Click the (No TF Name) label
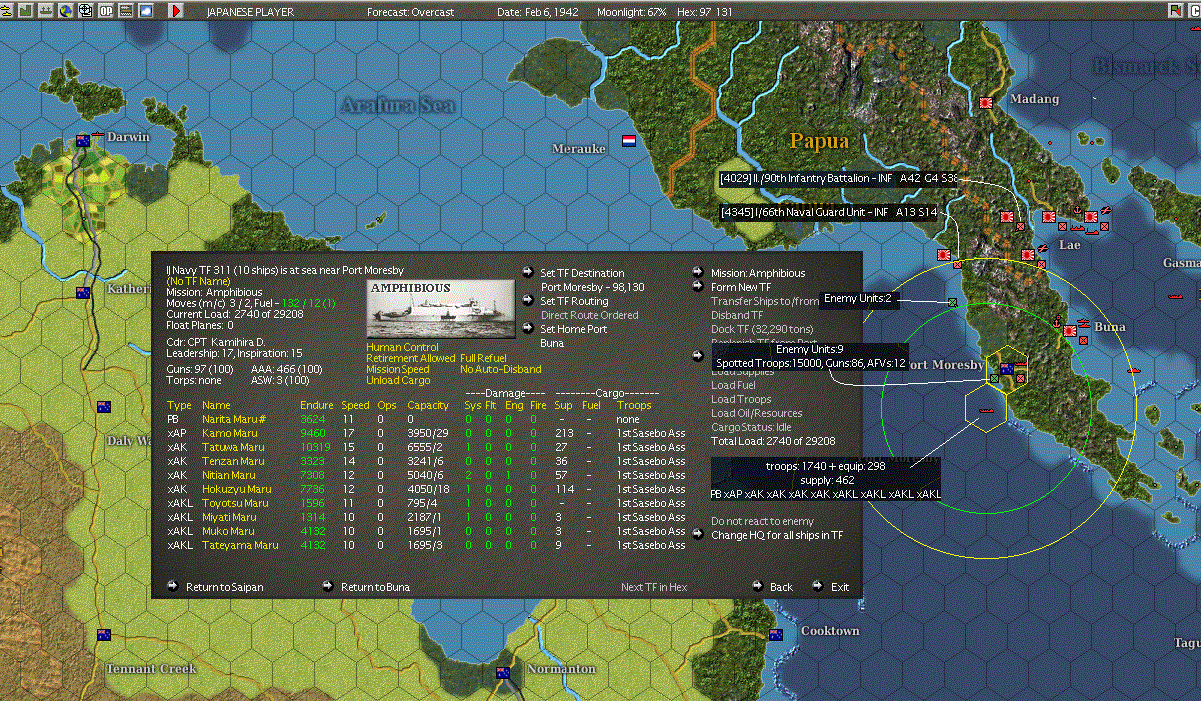The width and height of the screenshot is (1201, 701). tap(198, 282)
